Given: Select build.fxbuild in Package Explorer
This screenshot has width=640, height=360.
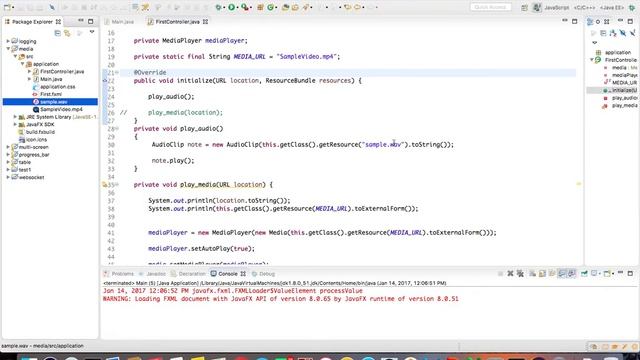Looking at the screenshot, I should (x=40, y=132).
